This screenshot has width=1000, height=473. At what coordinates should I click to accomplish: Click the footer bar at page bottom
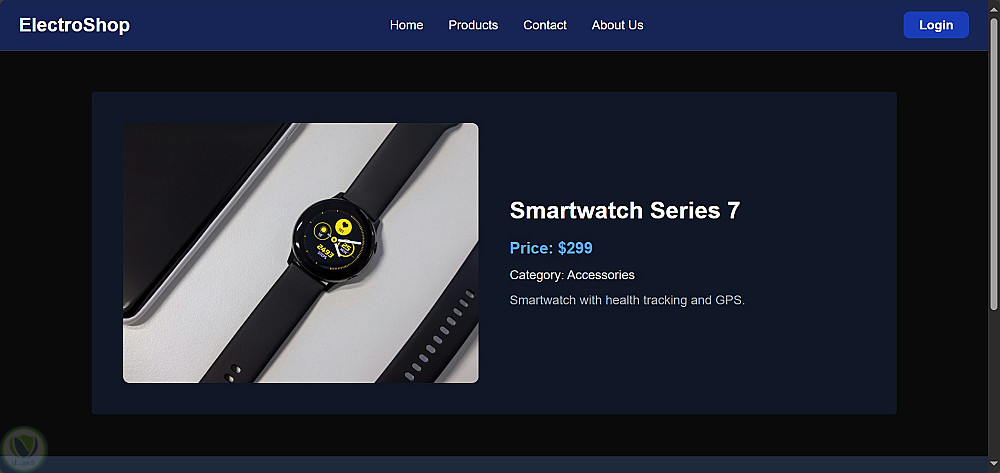(494, 464)
